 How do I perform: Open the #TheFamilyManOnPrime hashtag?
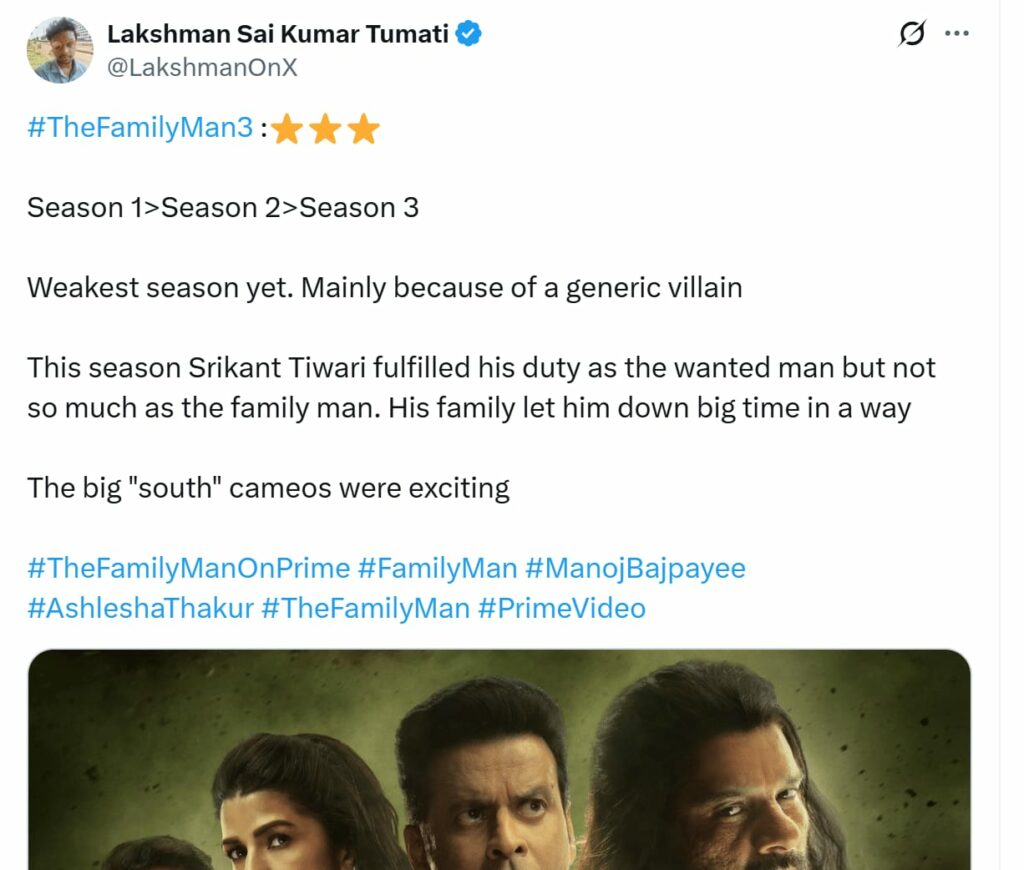point(188,568)
